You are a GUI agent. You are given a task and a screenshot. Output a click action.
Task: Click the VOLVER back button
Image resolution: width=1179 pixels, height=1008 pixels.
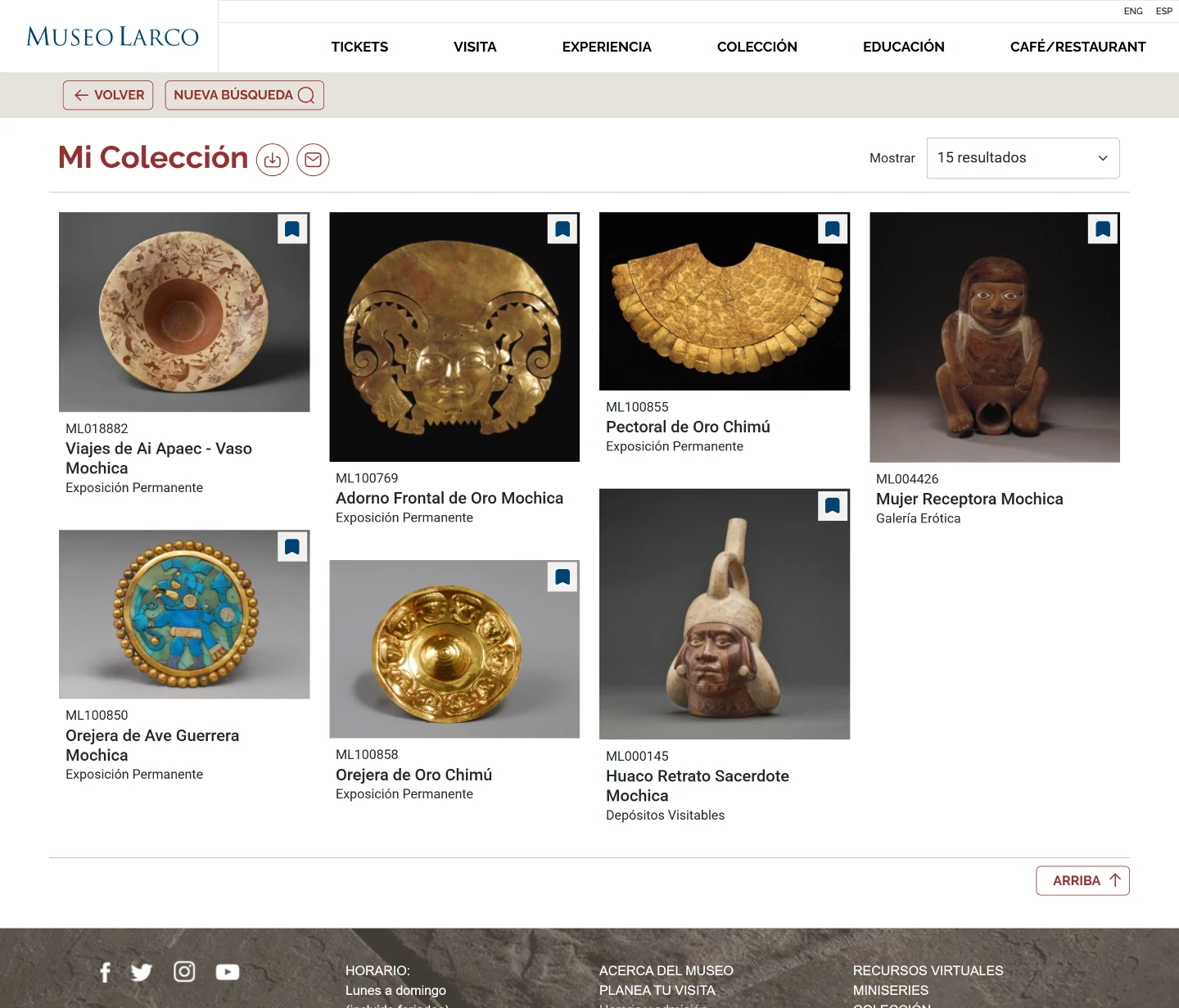(108, 95)
